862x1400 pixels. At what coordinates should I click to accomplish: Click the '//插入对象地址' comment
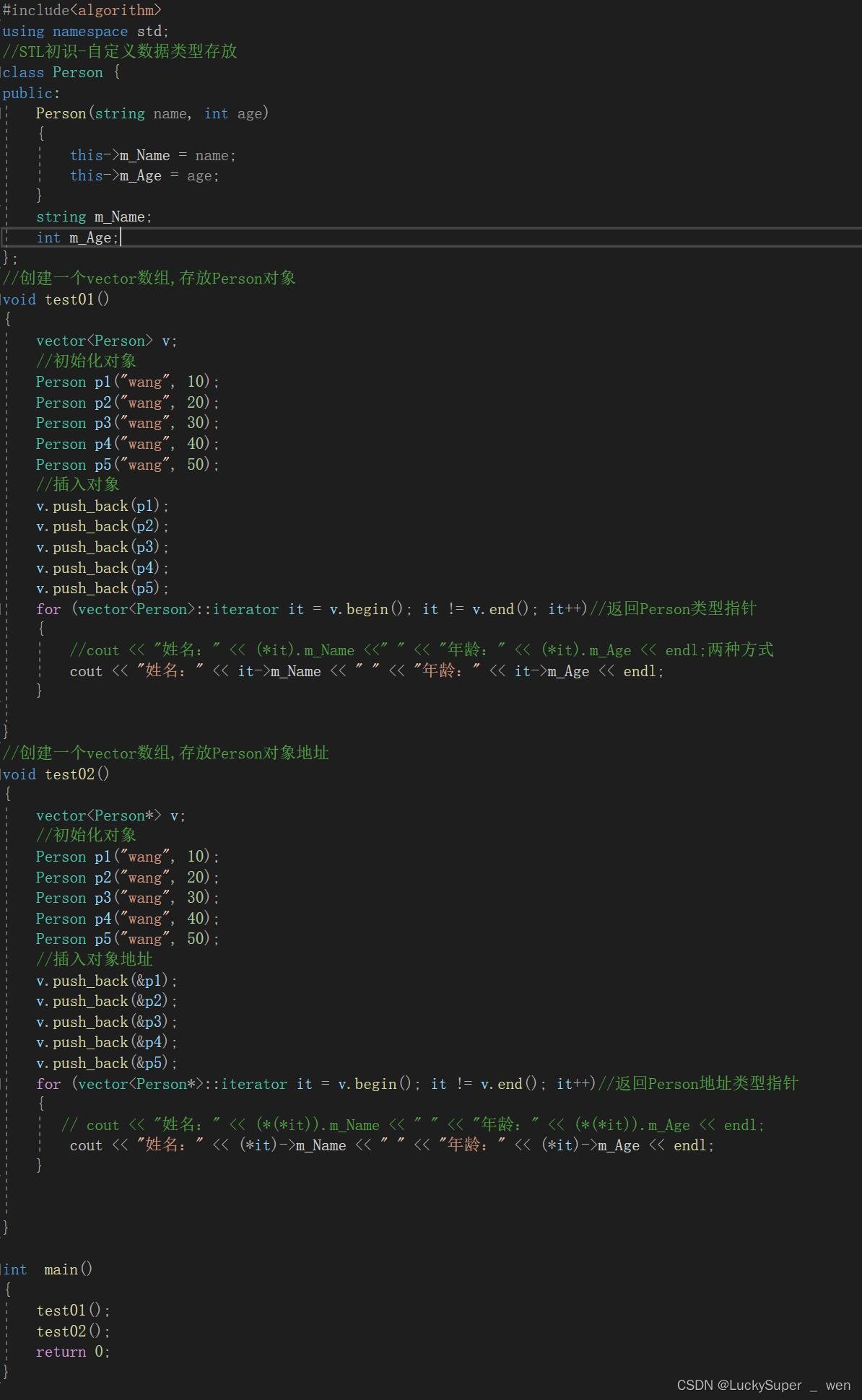[x=95, y=959]
